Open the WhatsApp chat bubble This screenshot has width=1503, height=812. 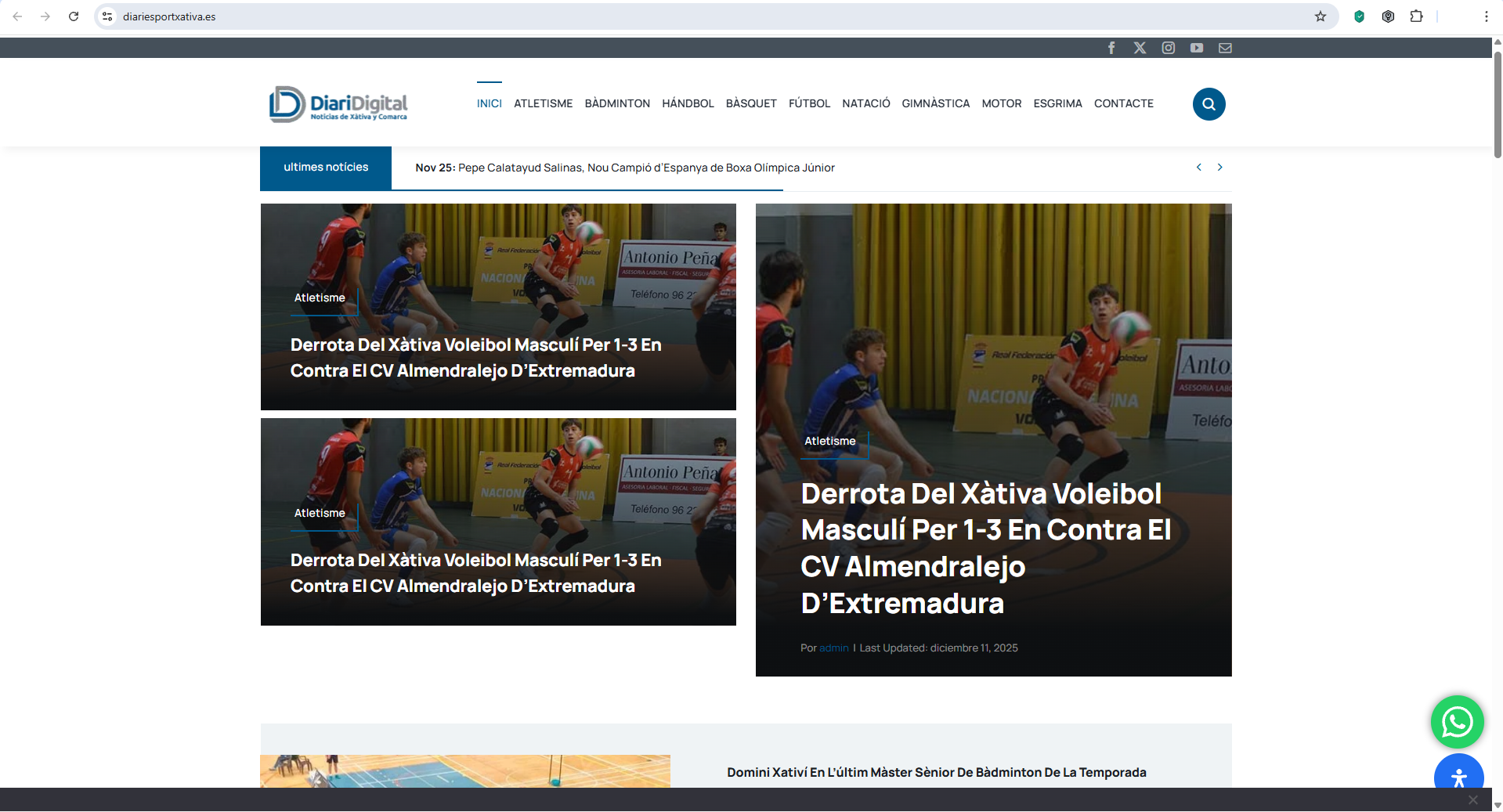1457,721
